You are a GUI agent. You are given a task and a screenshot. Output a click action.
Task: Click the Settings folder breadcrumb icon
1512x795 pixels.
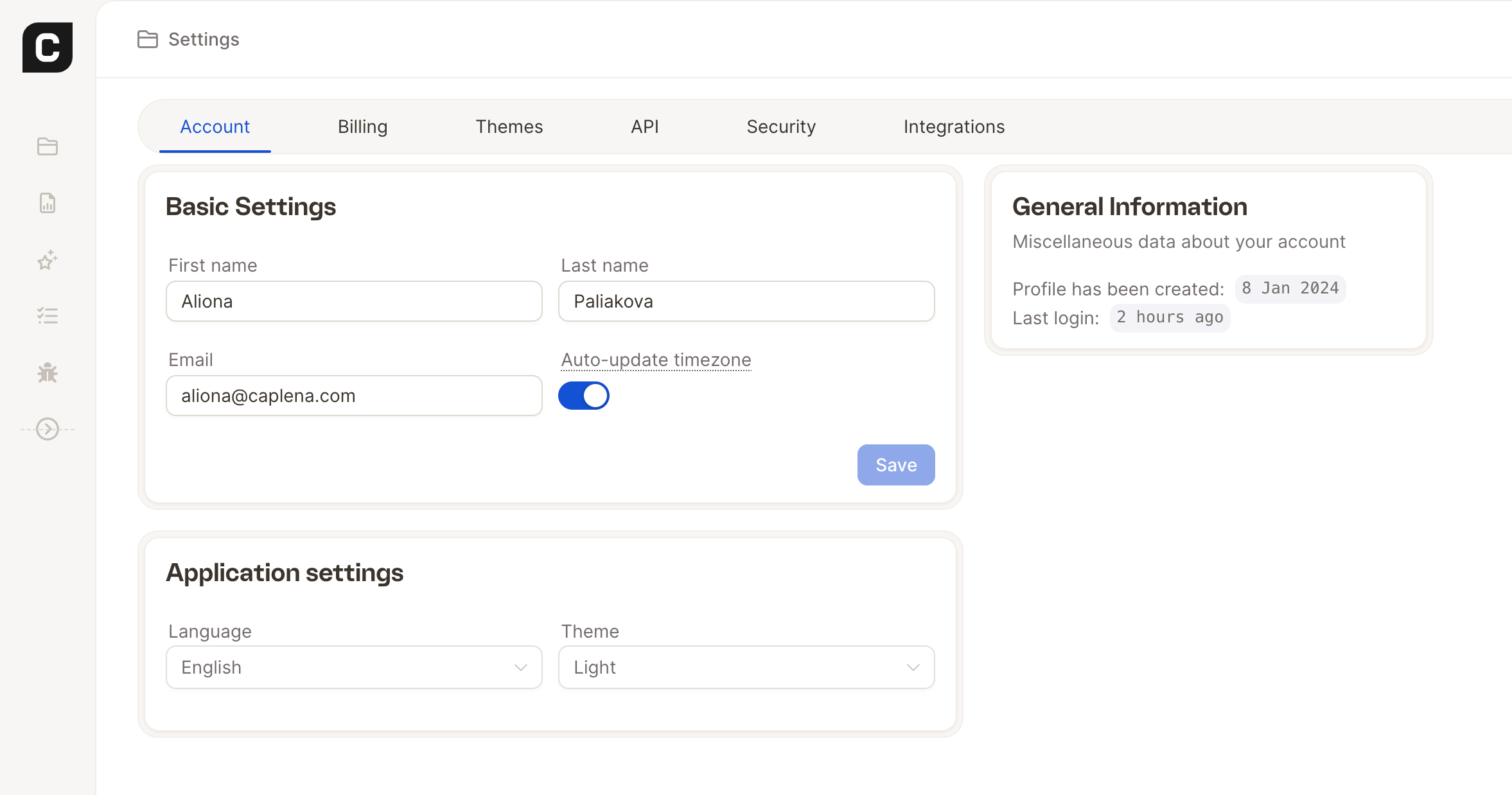click(x=148, y=39)
